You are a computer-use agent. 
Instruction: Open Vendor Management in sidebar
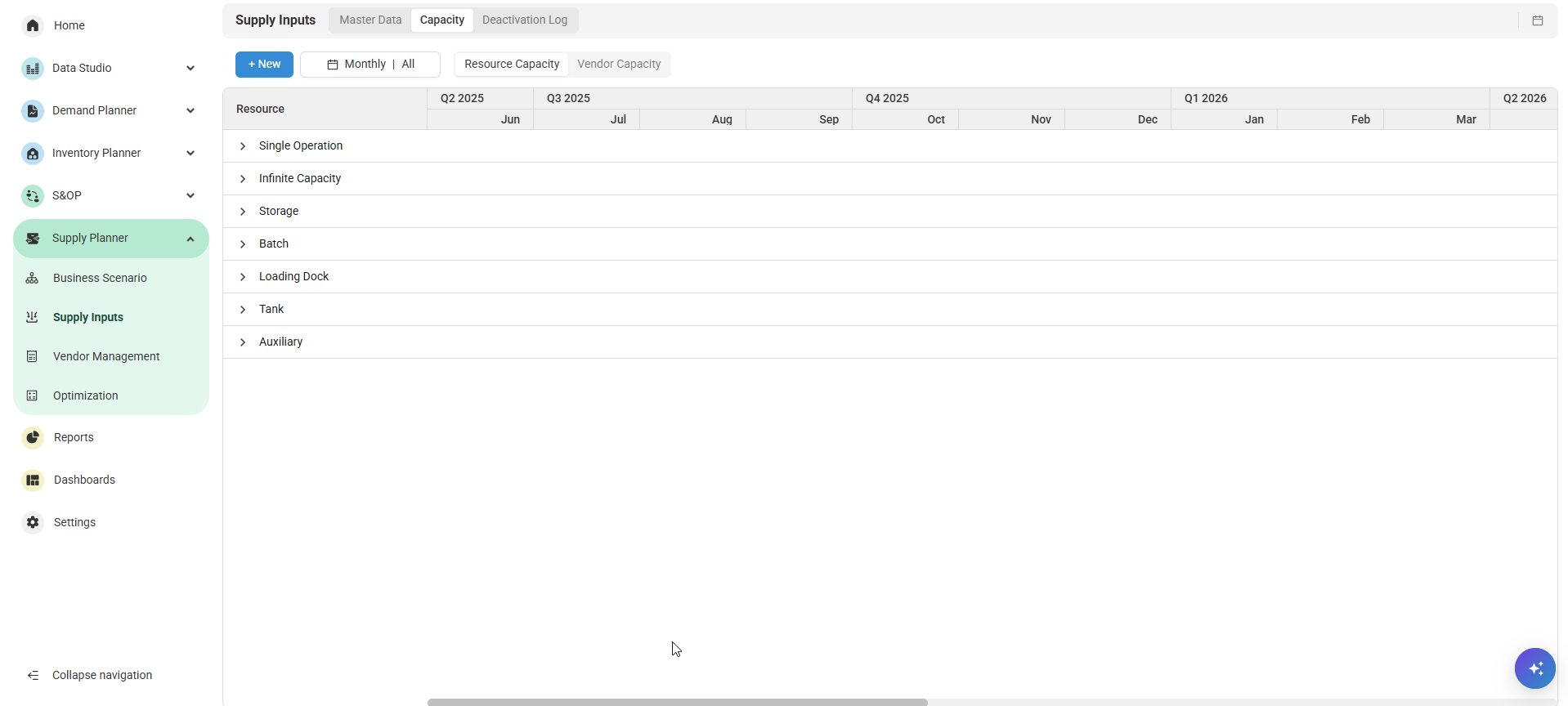106,356
